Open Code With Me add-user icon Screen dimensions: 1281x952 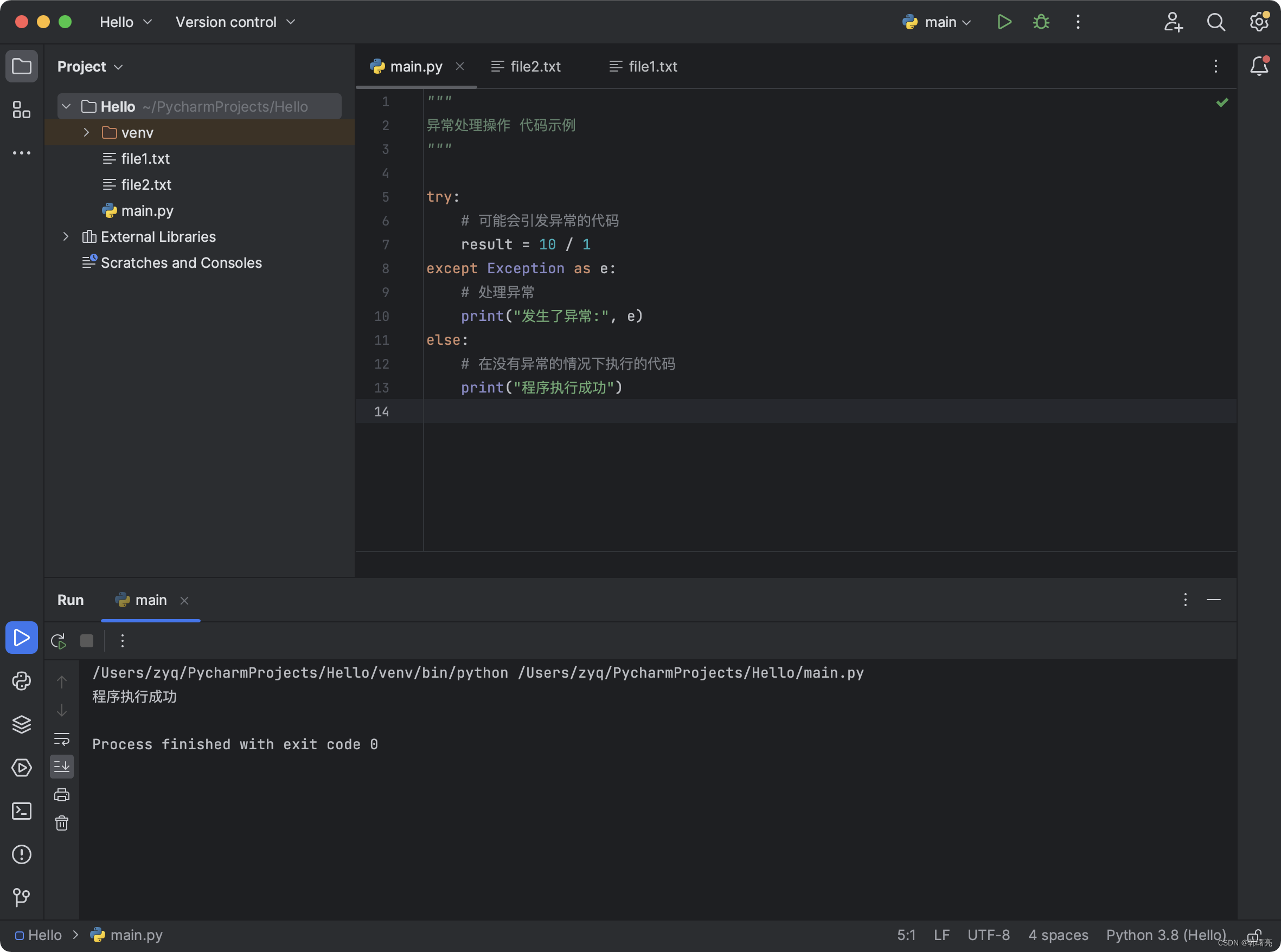(x=1173, y=22)
